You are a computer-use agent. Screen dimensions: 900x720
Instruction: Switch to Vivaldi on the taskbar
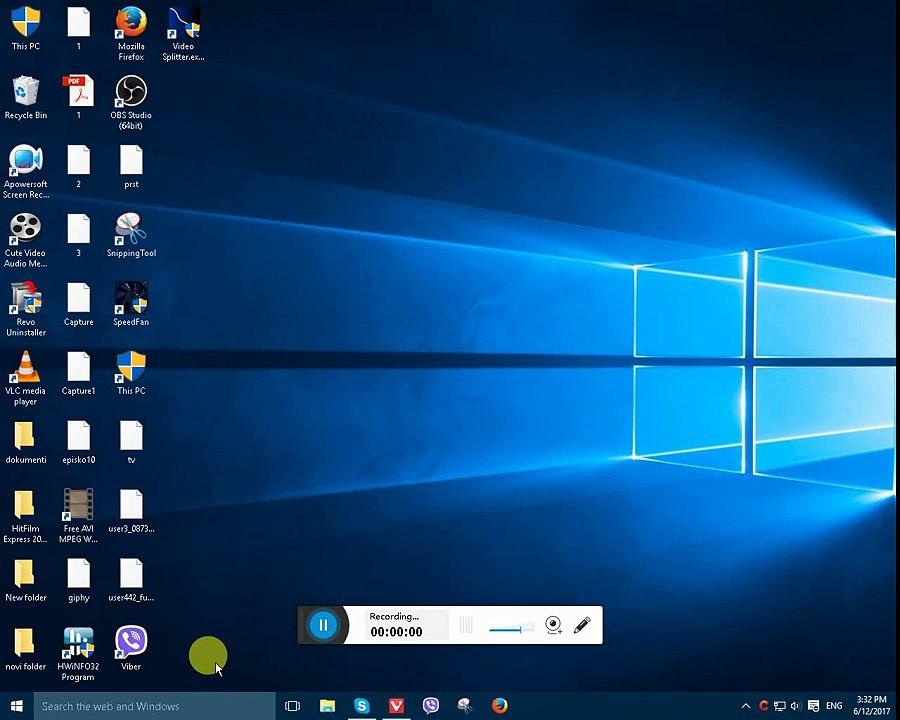tap(396, 706)
